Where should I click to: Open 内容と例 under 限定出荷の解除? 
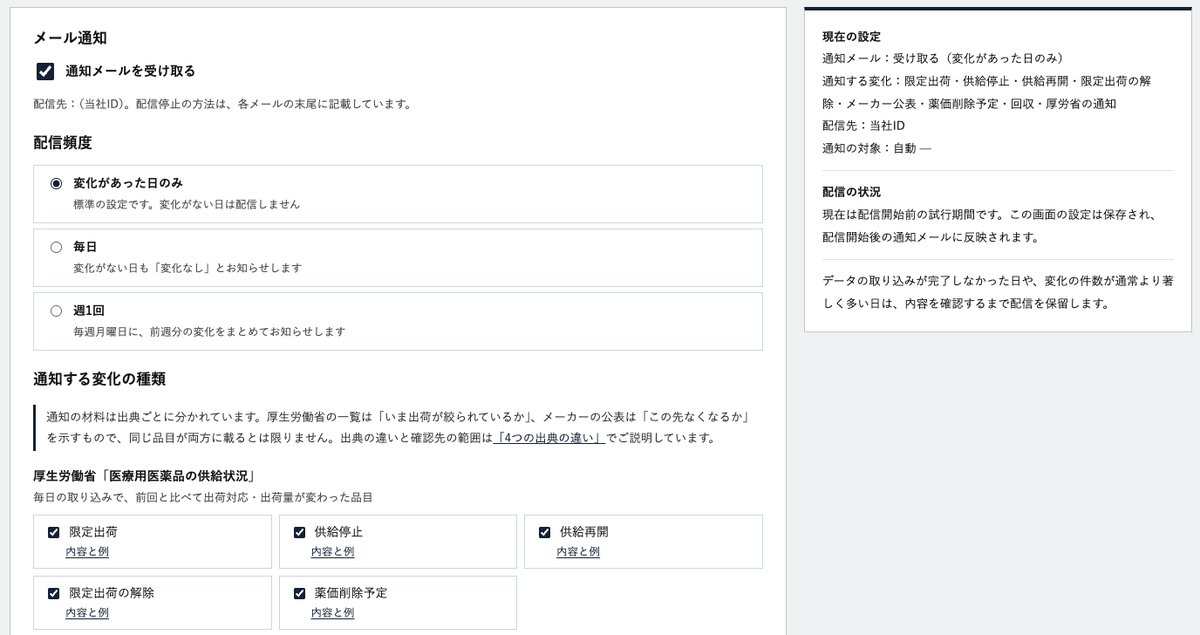(x=87, y=613)
